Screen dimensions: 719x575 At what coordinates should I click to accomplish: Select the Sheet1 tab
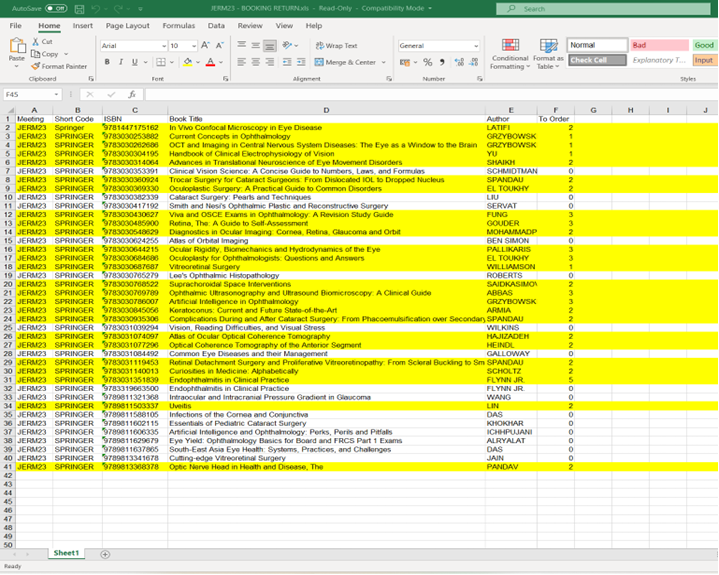tap(66, 553)
